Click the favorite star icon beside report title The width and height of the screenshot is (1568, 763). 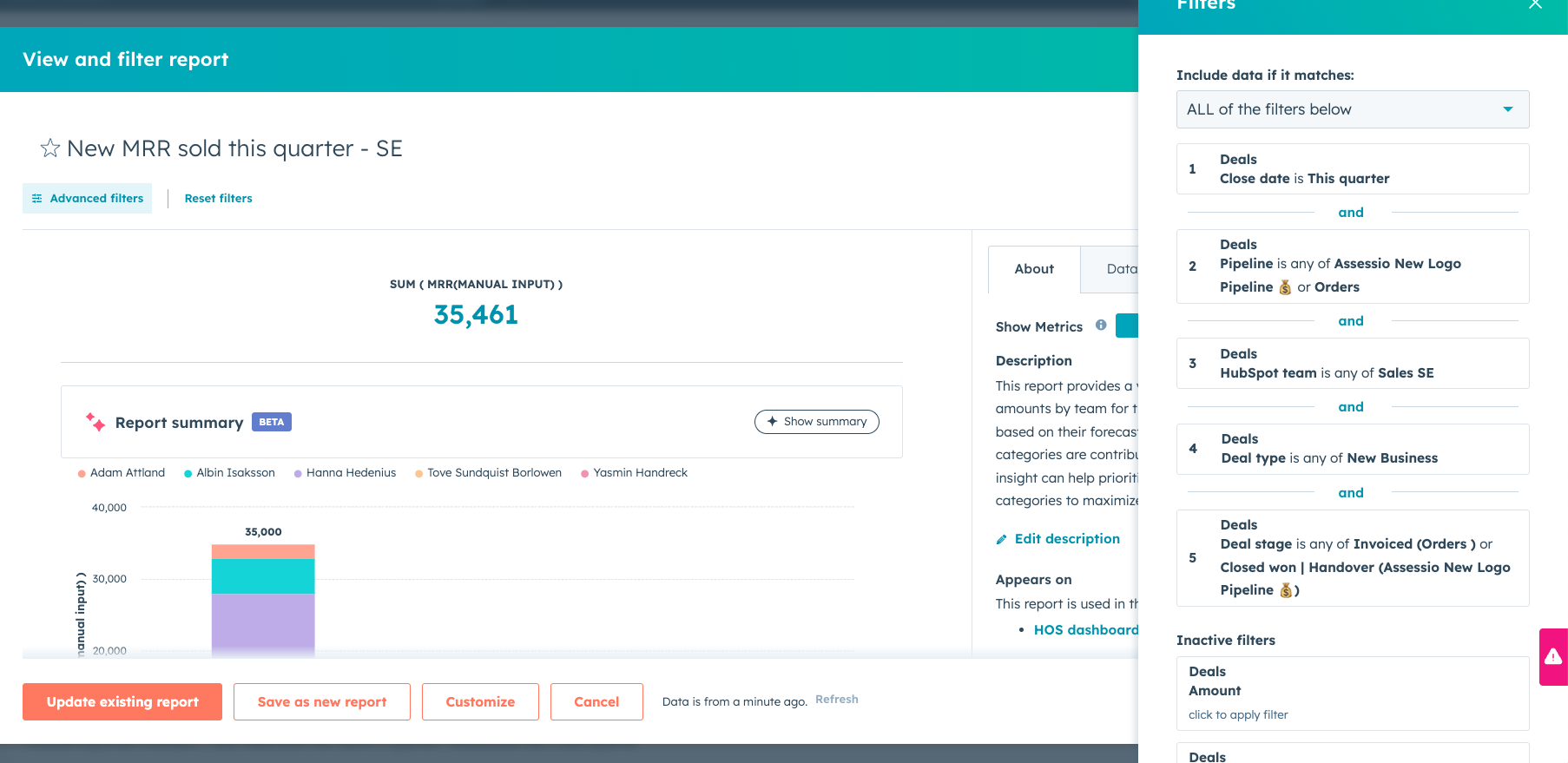pos(50,148)
